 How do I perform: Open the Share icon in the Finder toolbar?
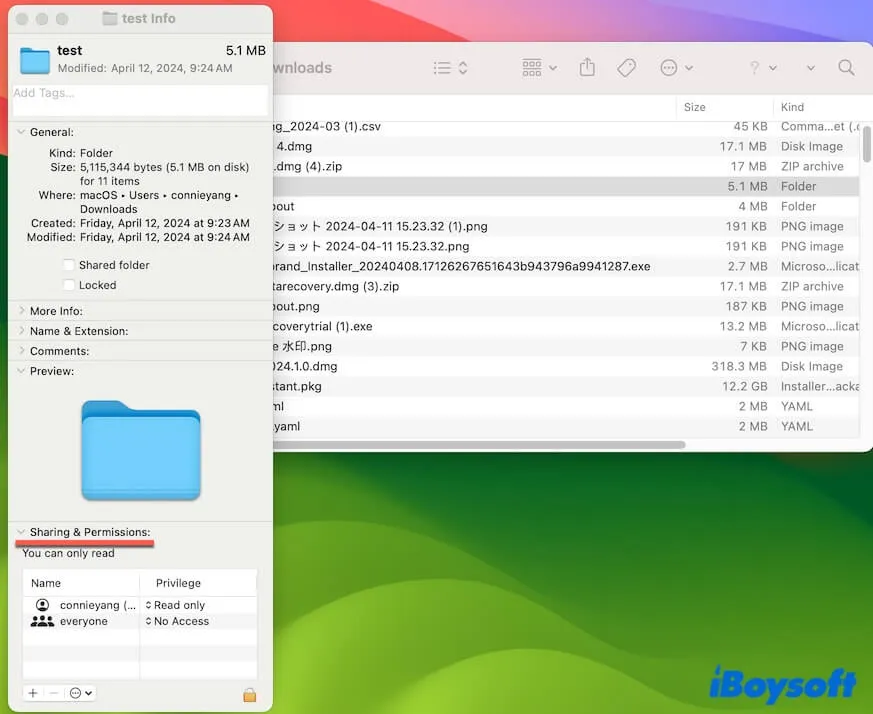(587, 67)
